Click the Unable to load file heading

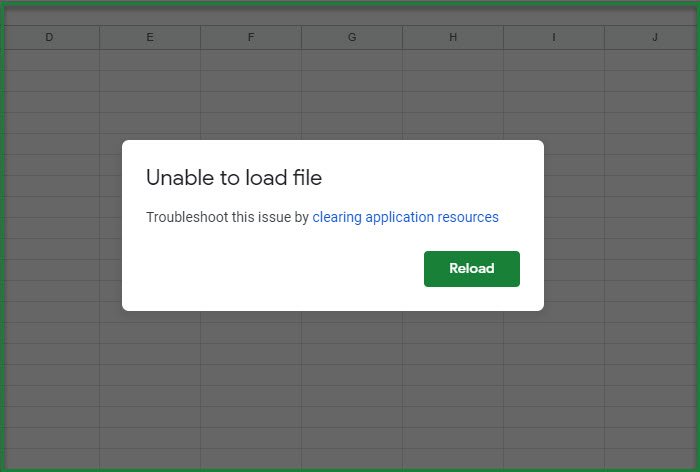tap(234, 178)
